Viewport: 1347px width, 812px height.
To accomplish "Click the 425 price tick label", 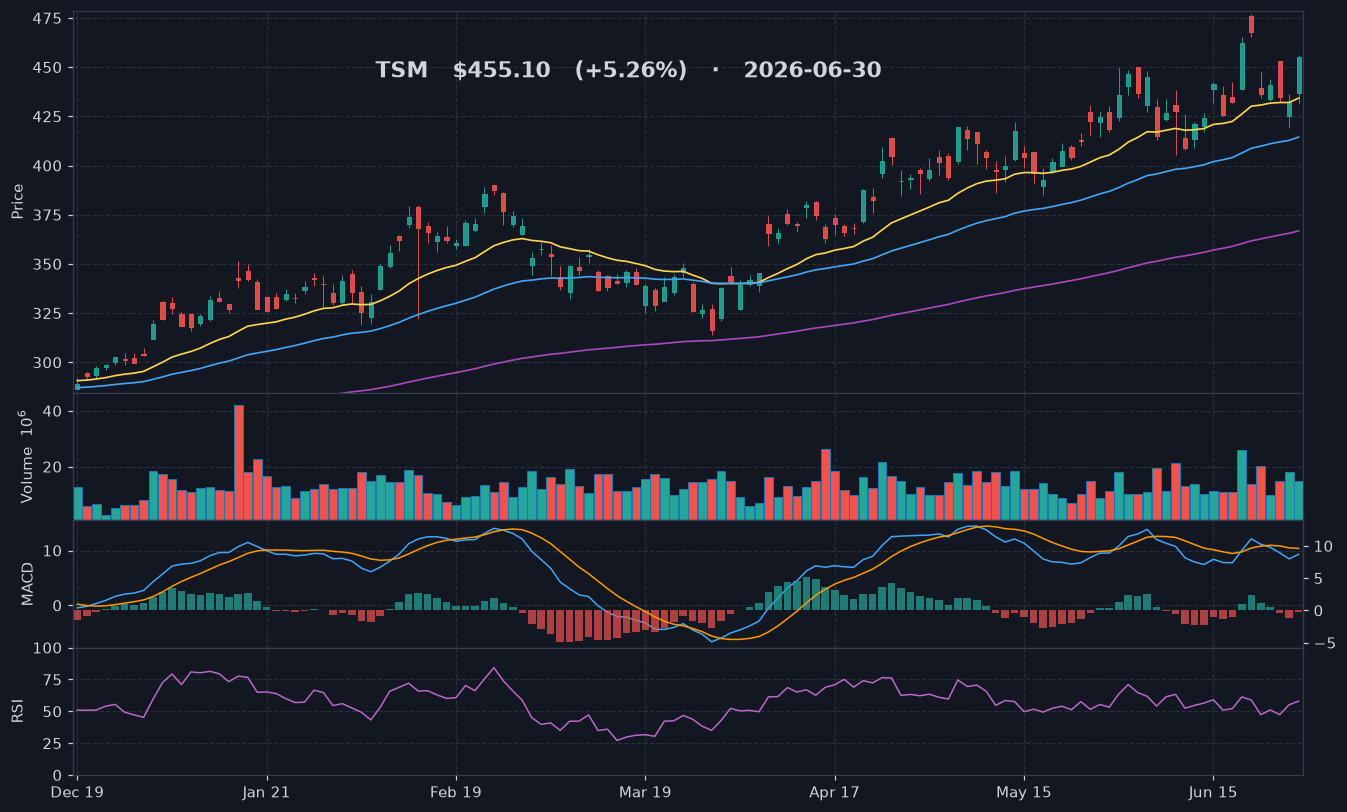I will (x=47, y=117).
